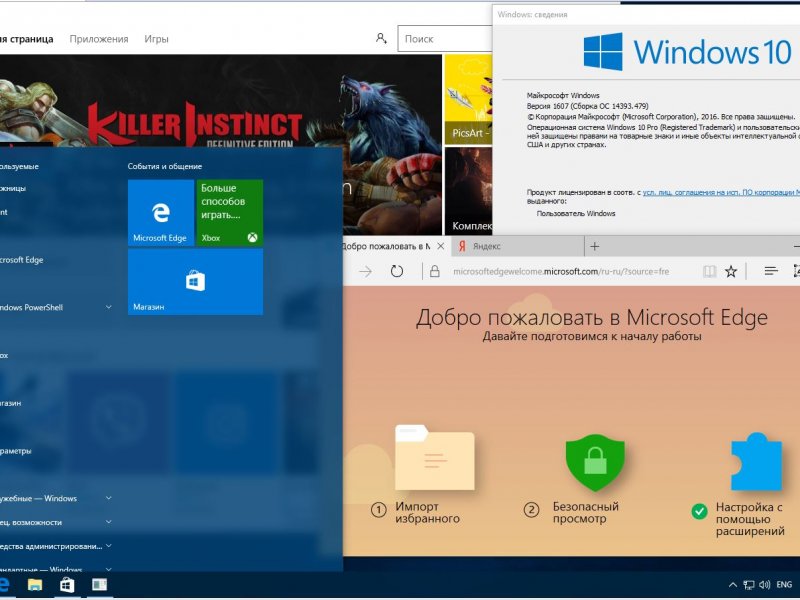Open the Microsoft Edge tile in Start menu
Screen dimensions: 800x600
161,213
